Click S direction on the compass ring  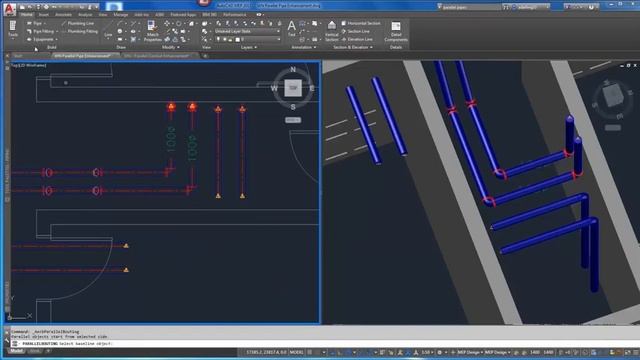293,107
